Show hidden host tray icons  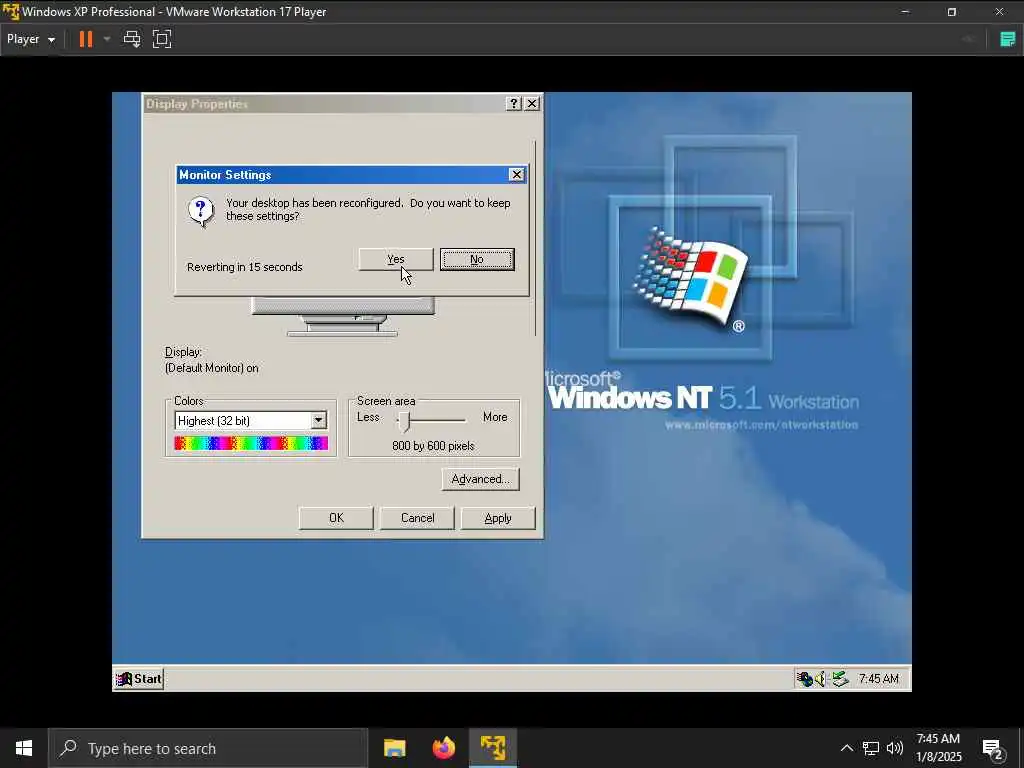(x=846, y=748)
